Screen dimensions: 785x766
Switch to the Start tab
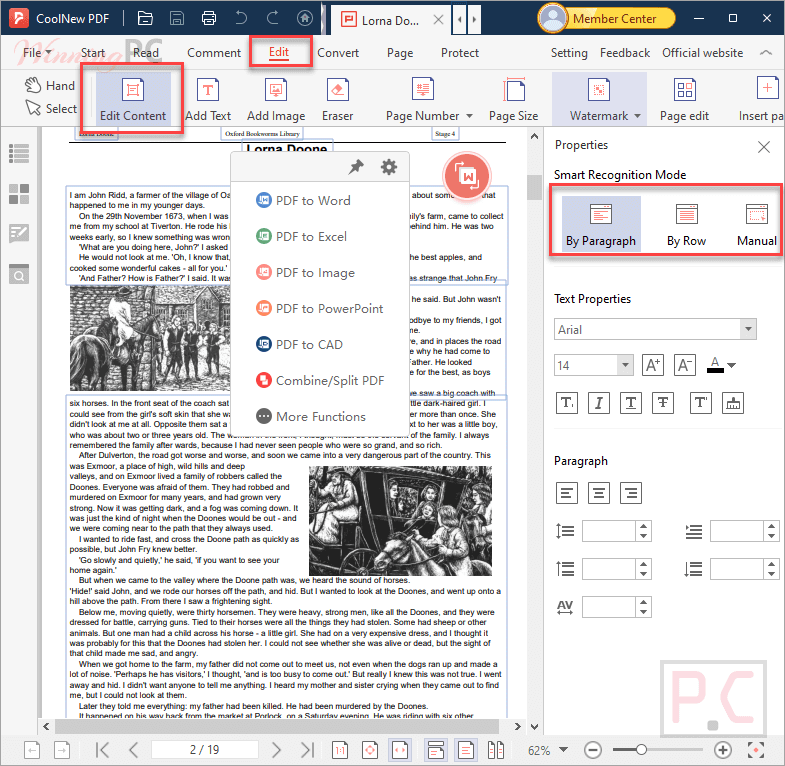coord(93,53)
